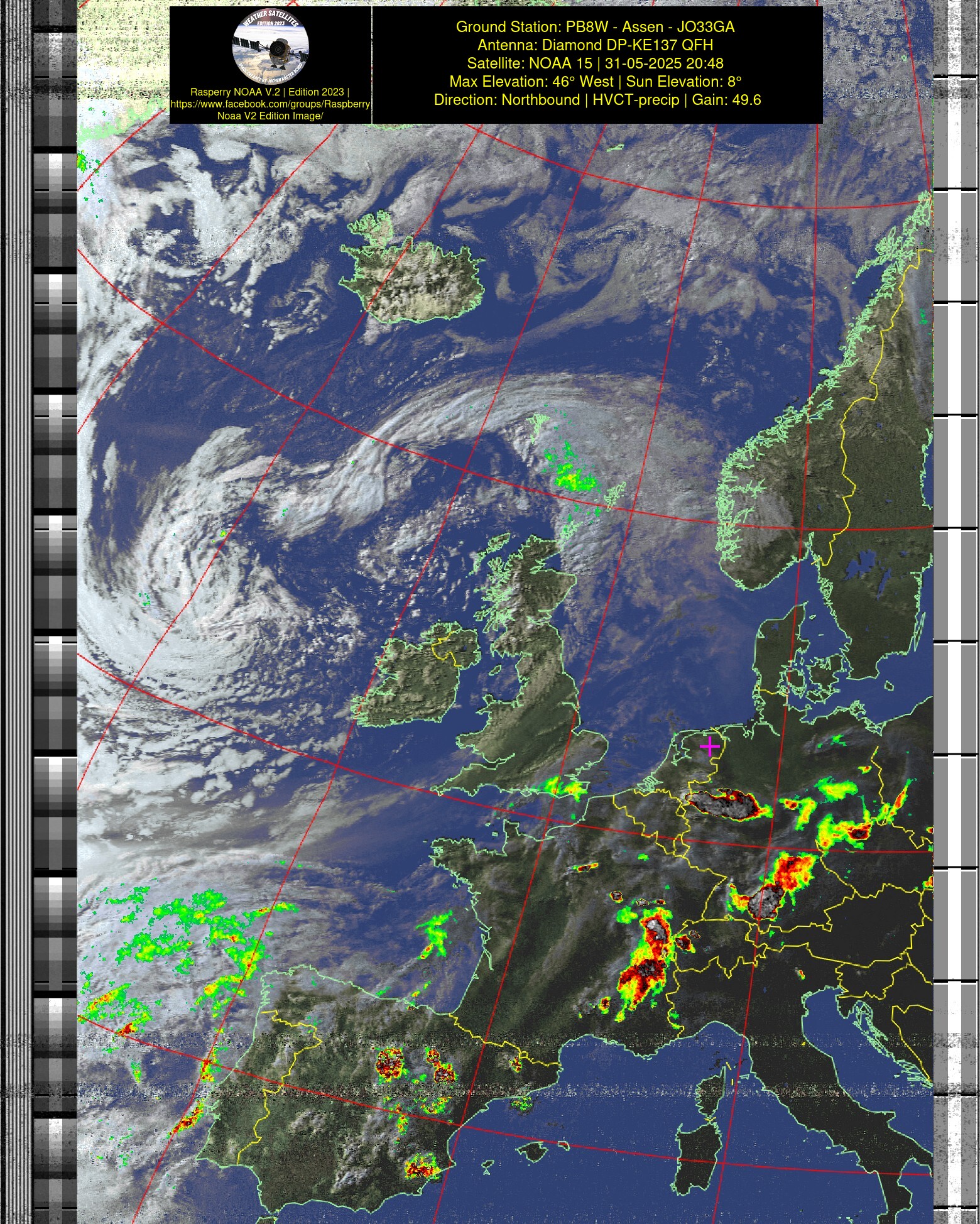Click the facebook.com/groups/Raspberry URL text
This screenshot has width=980, height=1224.
[270, 104]
